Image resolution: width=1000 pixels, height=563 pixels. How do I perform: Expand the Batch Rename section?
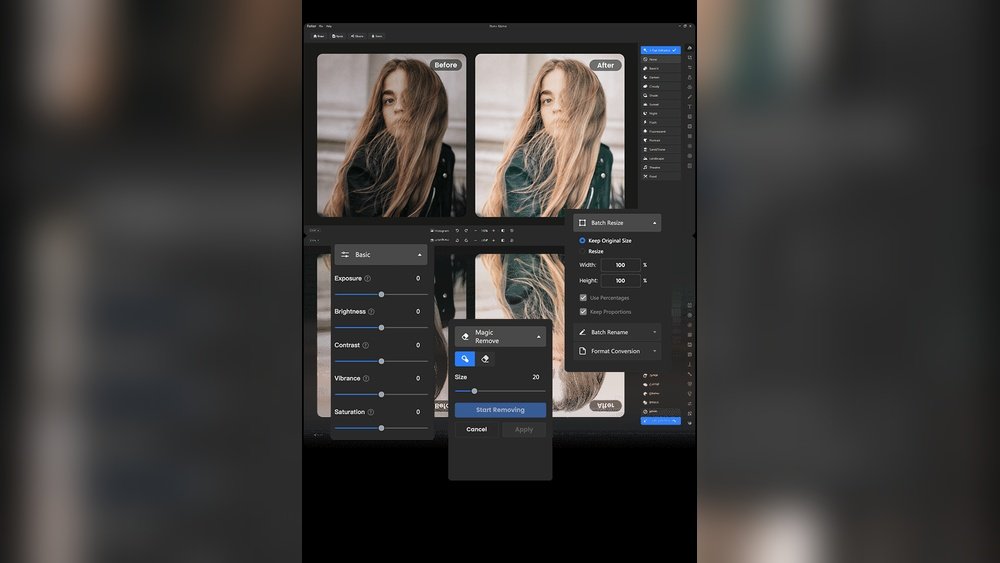(654, 332)
